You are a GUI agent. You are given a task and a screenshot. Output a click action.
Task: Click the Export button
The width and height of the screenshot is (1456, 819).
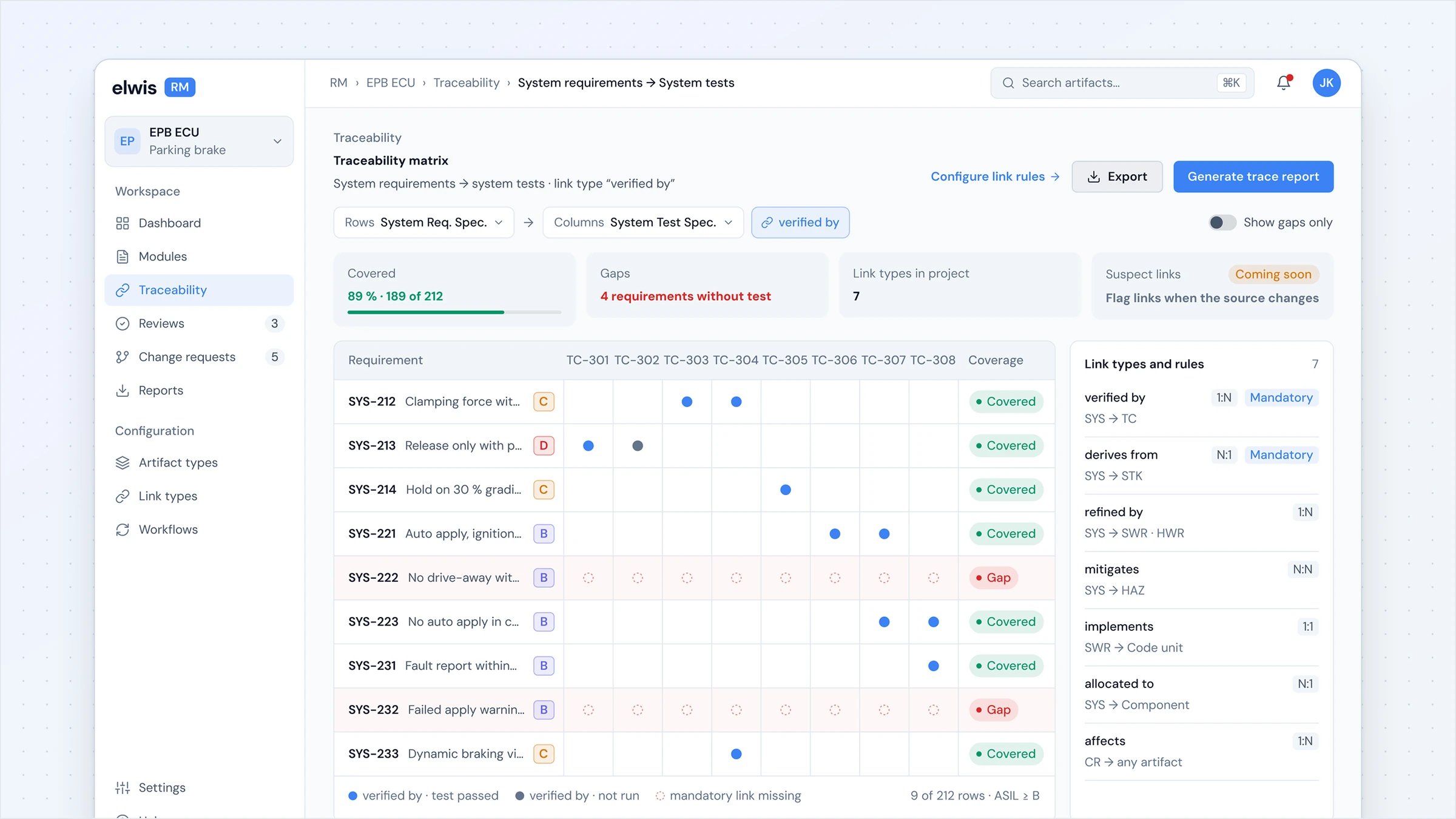pos(1117,177)
